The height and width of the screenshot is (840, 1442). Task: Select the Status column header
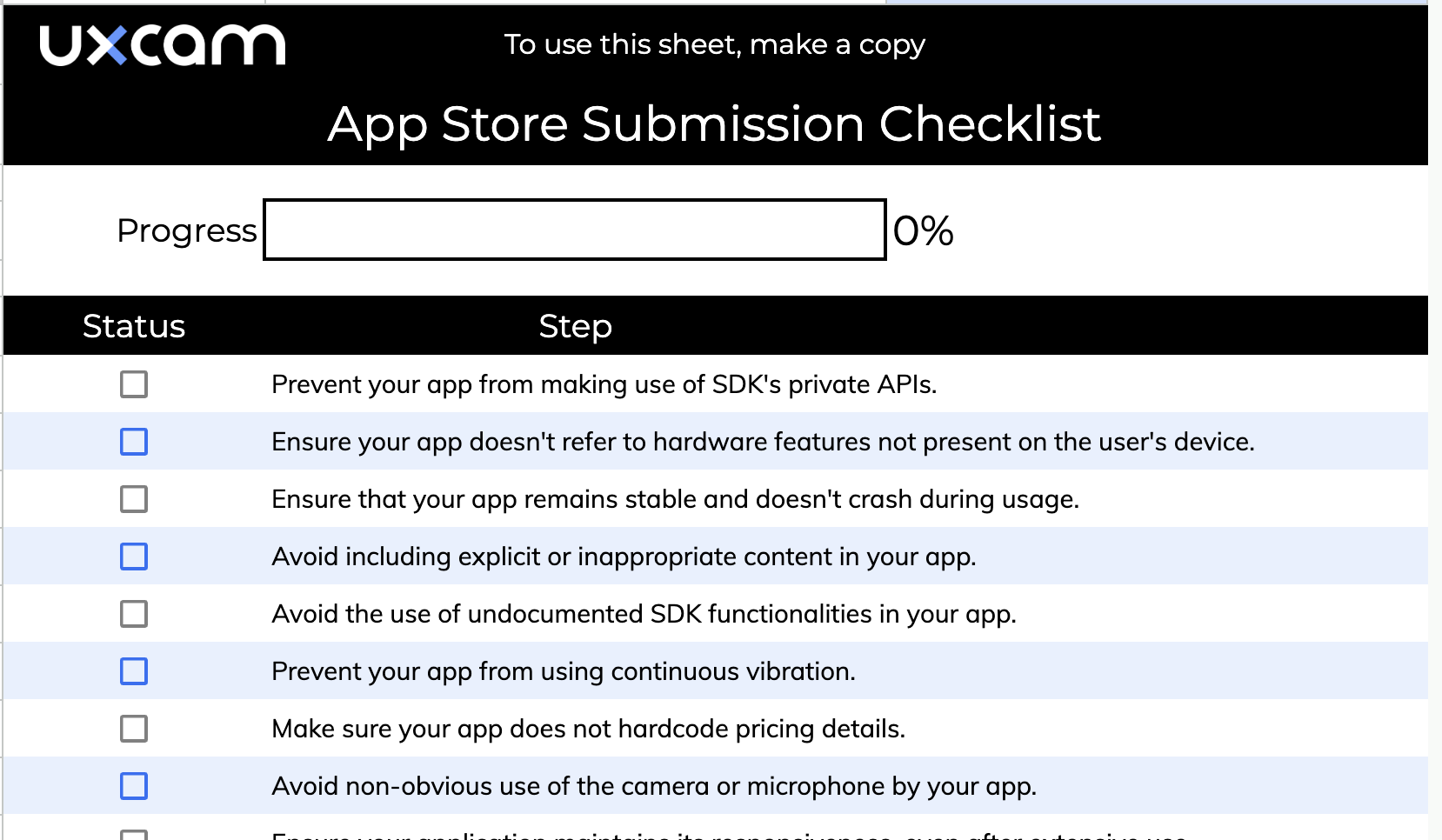pos(133,326)
